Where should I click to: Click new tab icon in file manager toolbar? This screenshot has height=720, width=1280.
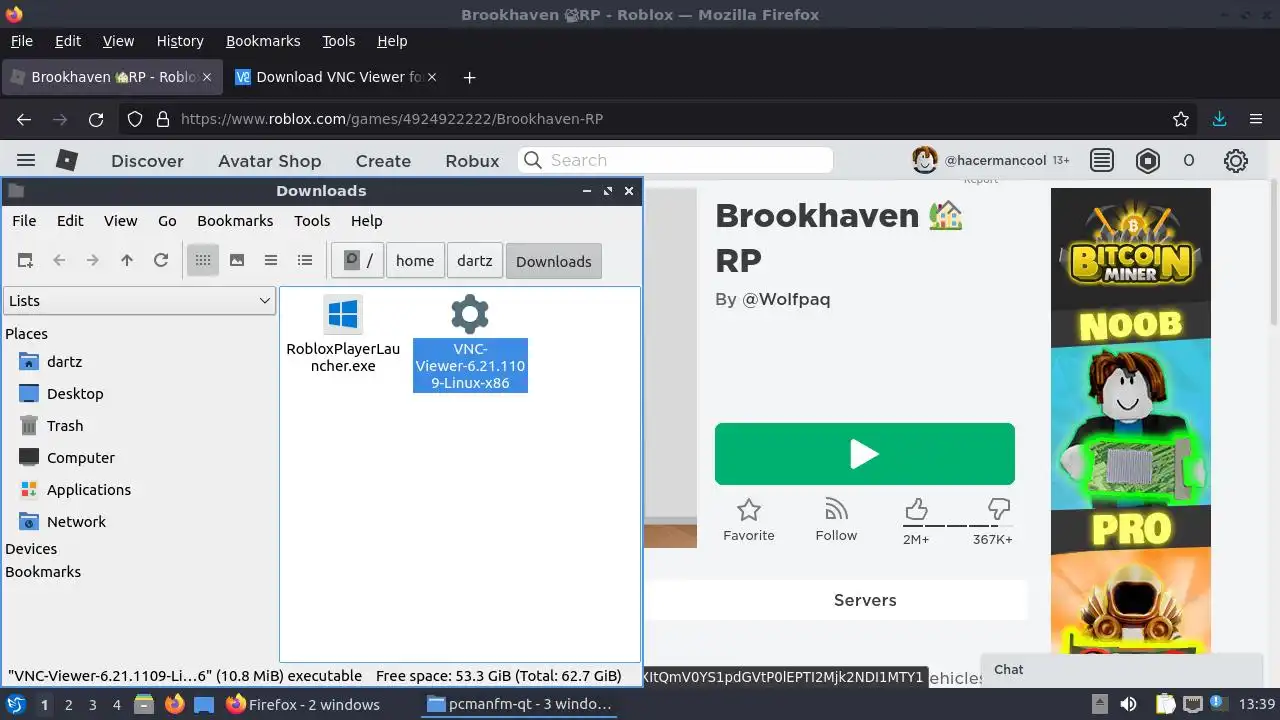(x=26, y=260)
